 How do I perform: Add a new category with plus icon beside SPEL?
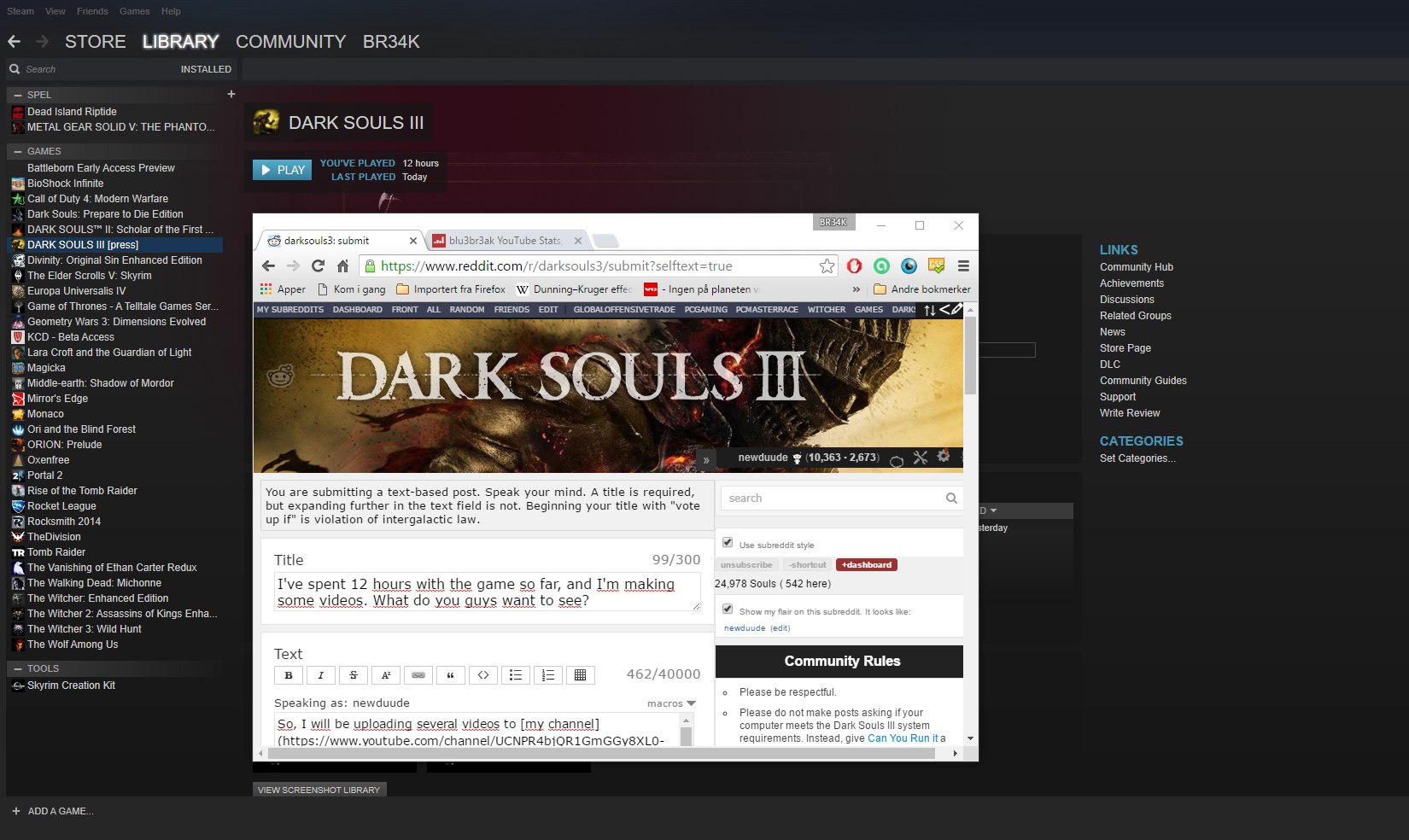pos(231,94)
